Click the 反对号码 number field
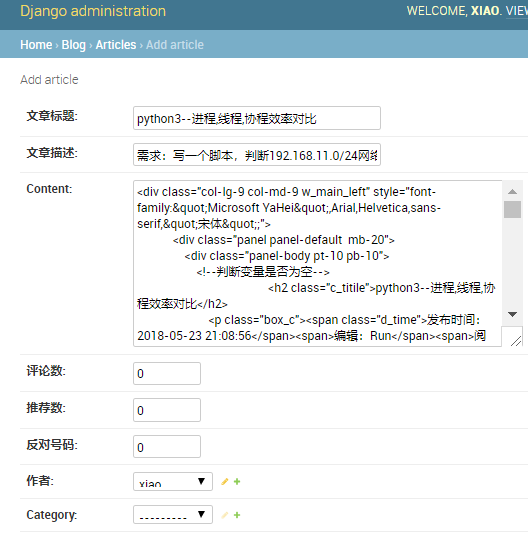The width and height of the screenshot is (528, 538). coord(167,447)
